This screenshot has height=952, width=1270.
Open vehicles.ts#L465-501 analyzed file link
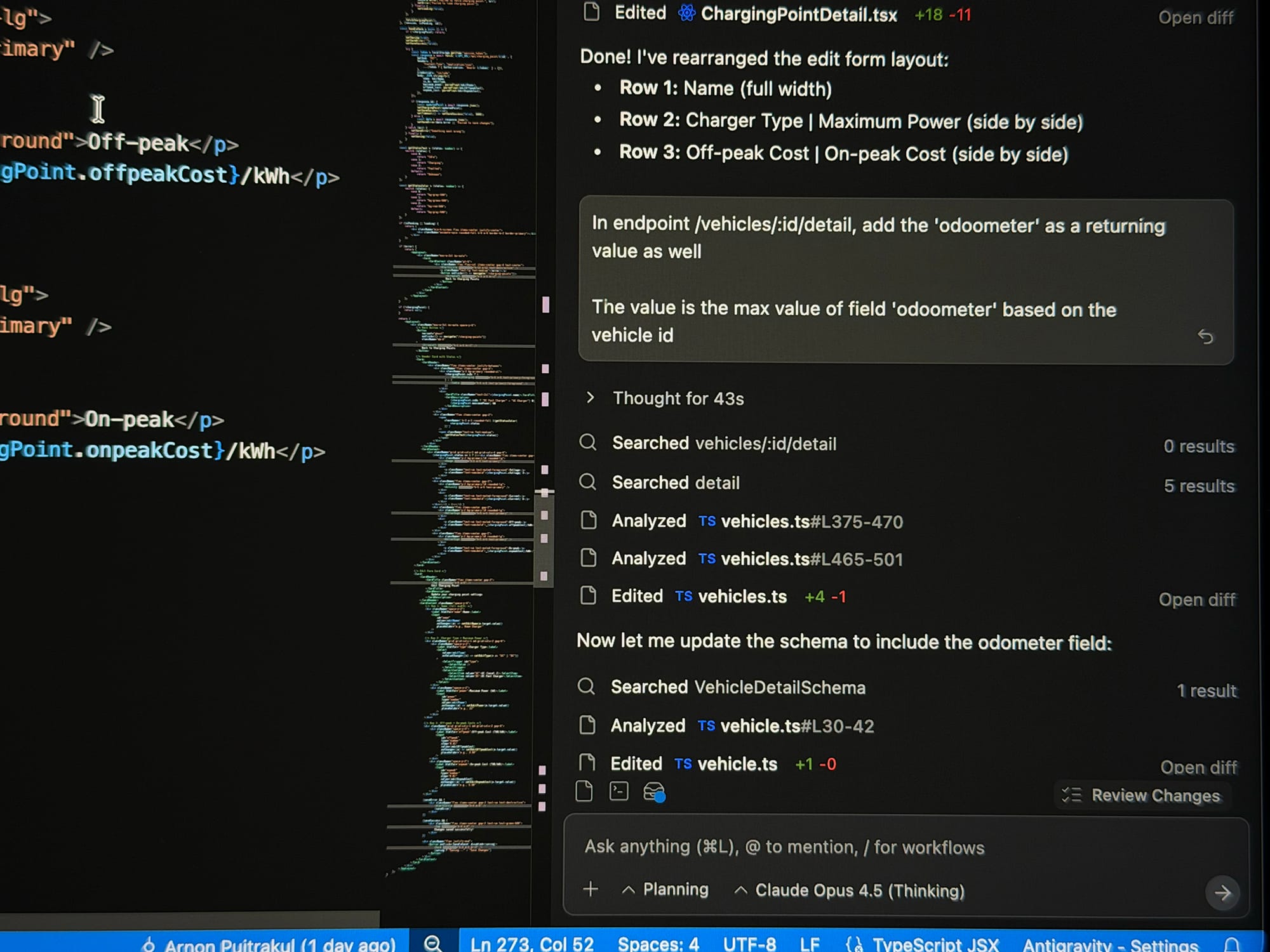click(812, 559)
